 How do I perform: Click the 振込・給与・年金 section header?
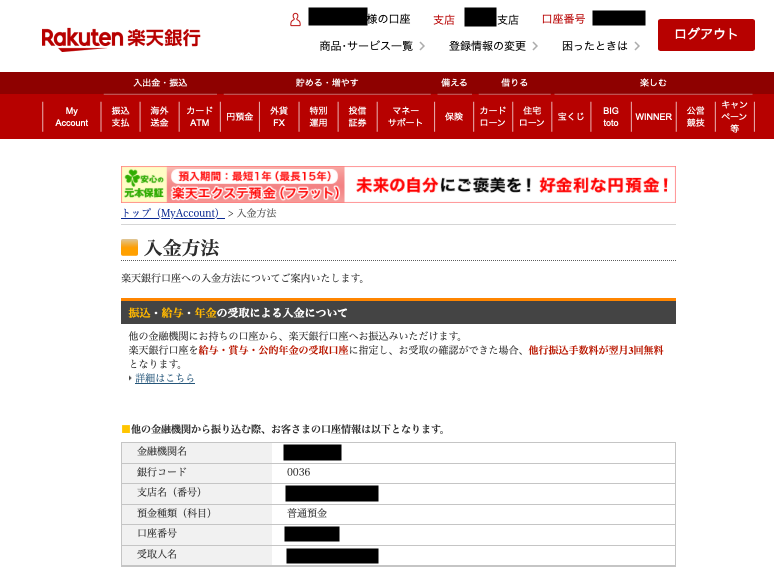pos(398,312)
